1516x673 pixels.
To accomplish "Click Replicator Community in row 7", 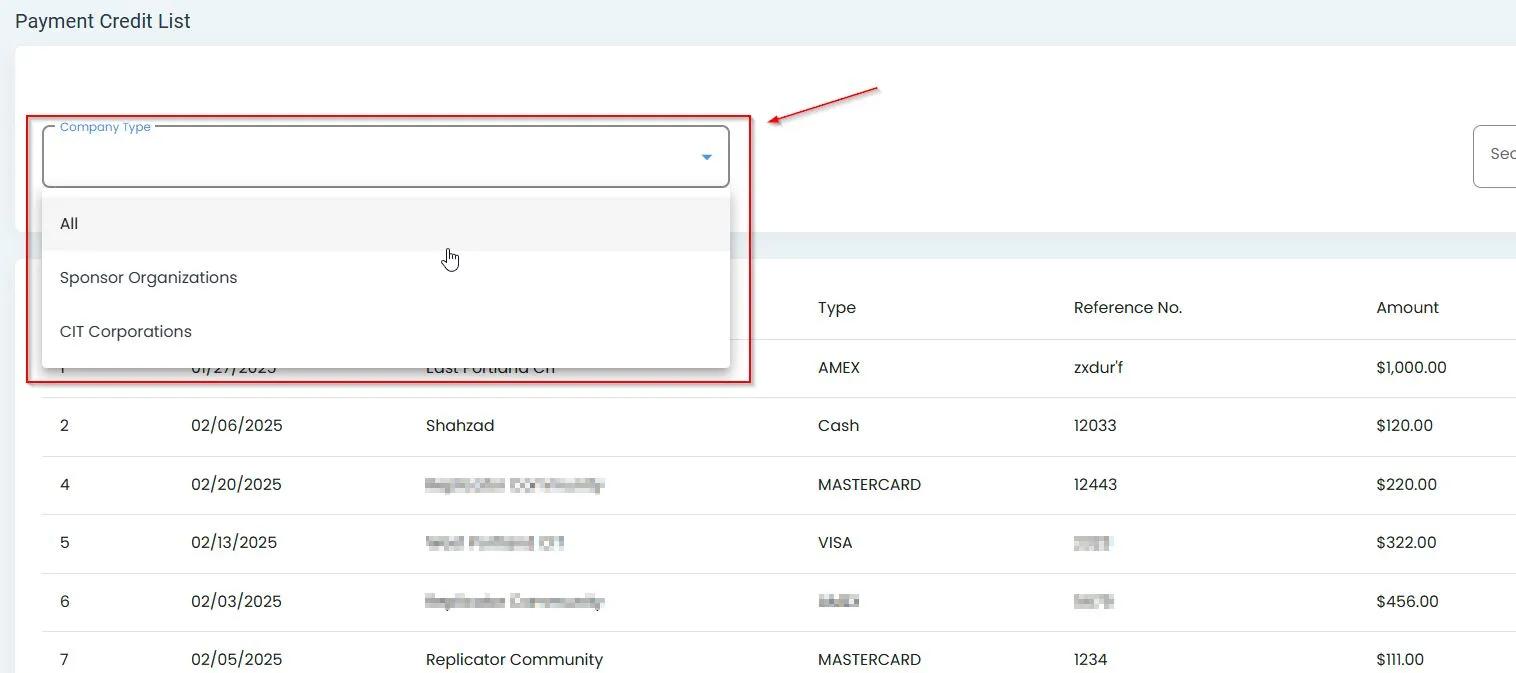I will tap(514, 660).
